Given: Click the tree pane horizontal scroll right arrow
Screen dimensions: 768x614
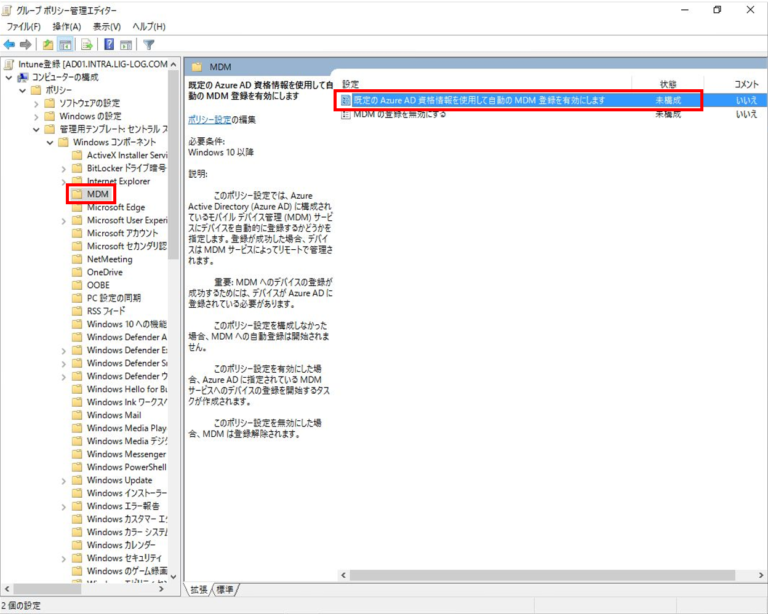Looking at the screenshot, I should coord(162,589).
